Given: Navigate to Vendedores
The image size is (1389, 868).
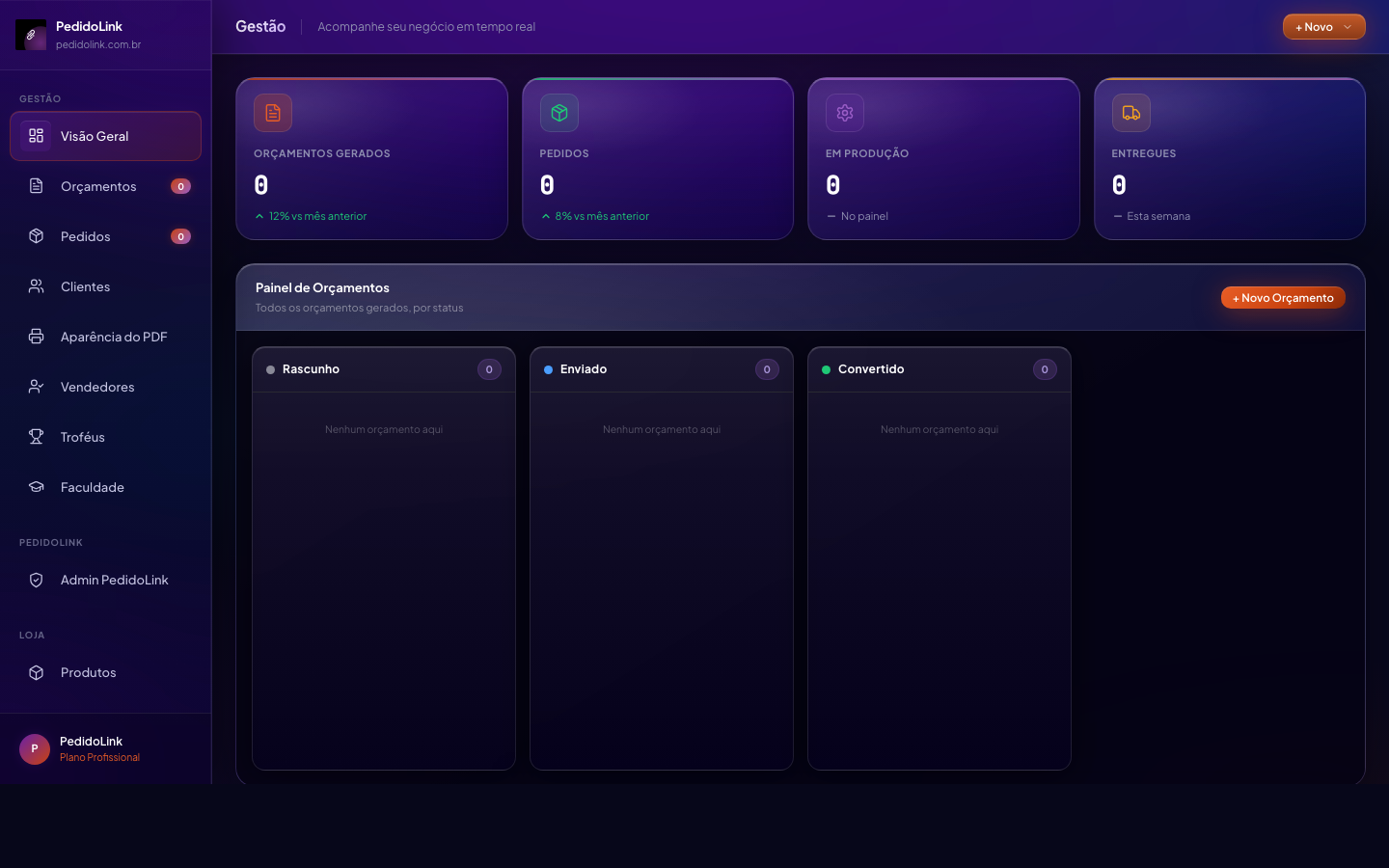Looking at the screenshot, I should (x=105, y=387).
